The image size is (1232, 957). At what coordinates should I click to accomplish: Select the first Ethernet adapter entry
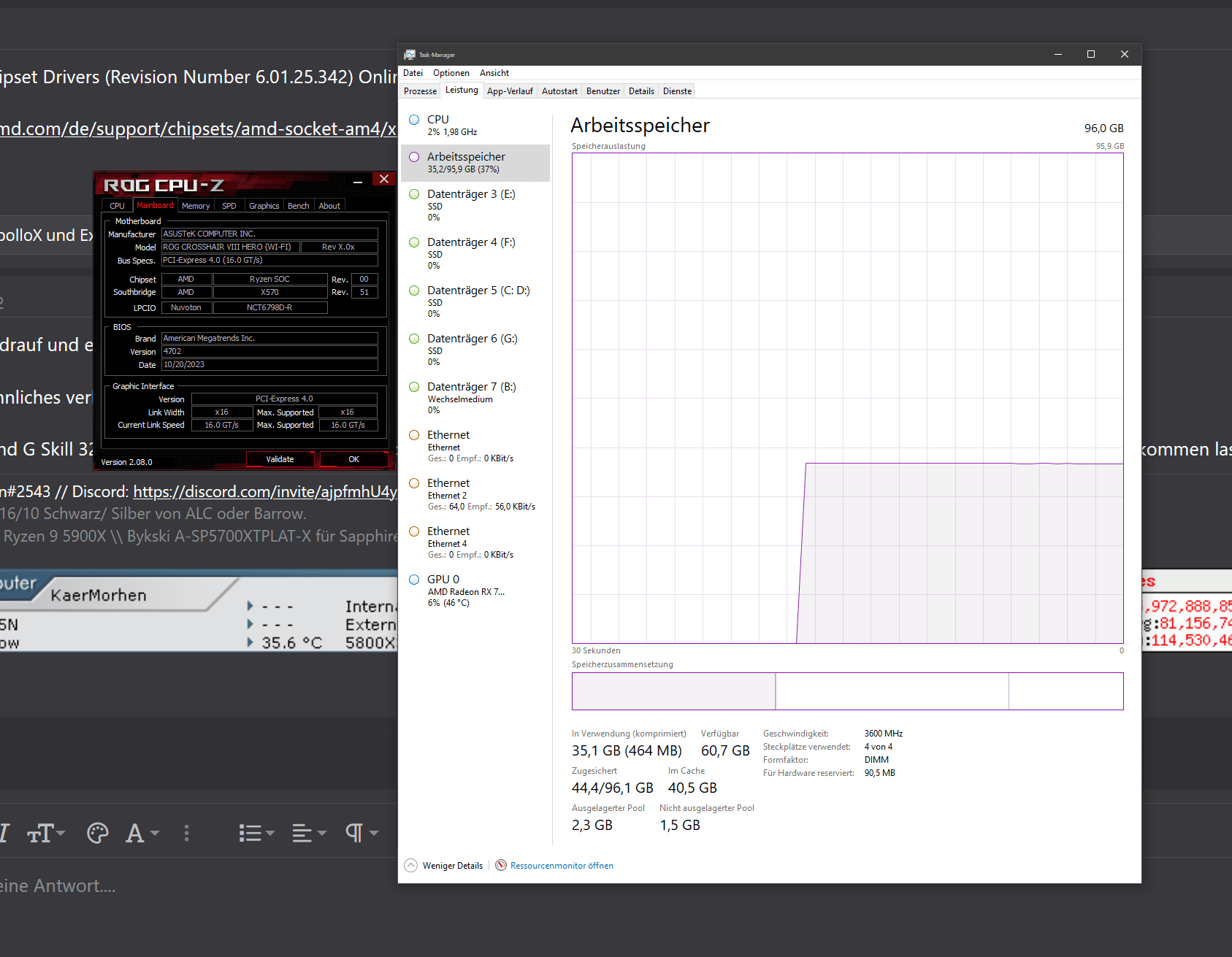point(475,446)
